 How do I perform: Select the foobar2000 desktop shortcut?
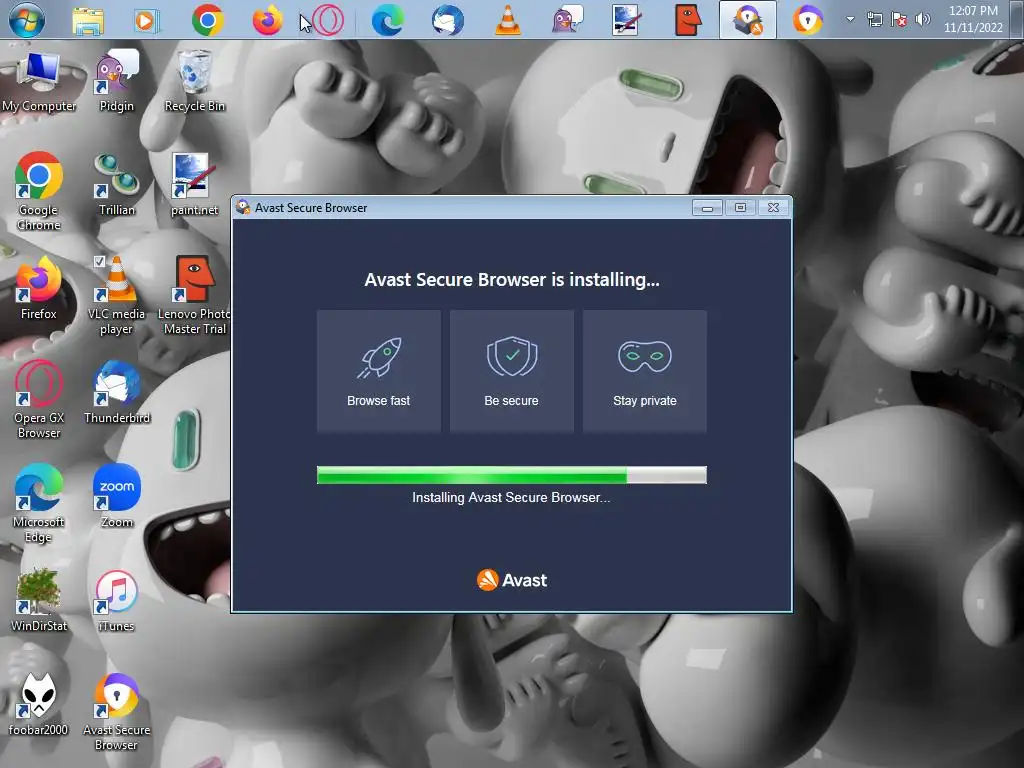(x=39, y=704)
